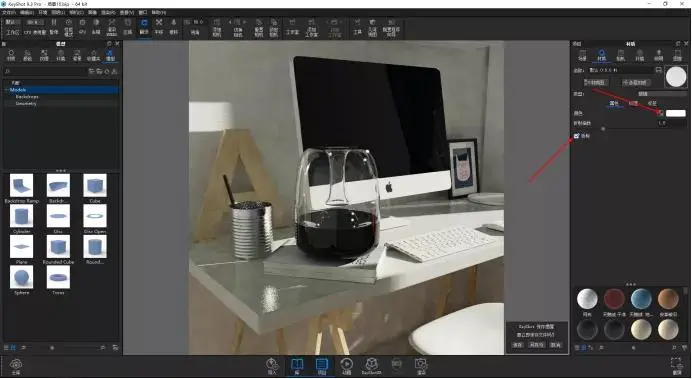Click the Cancel button in the dialog

556,345
